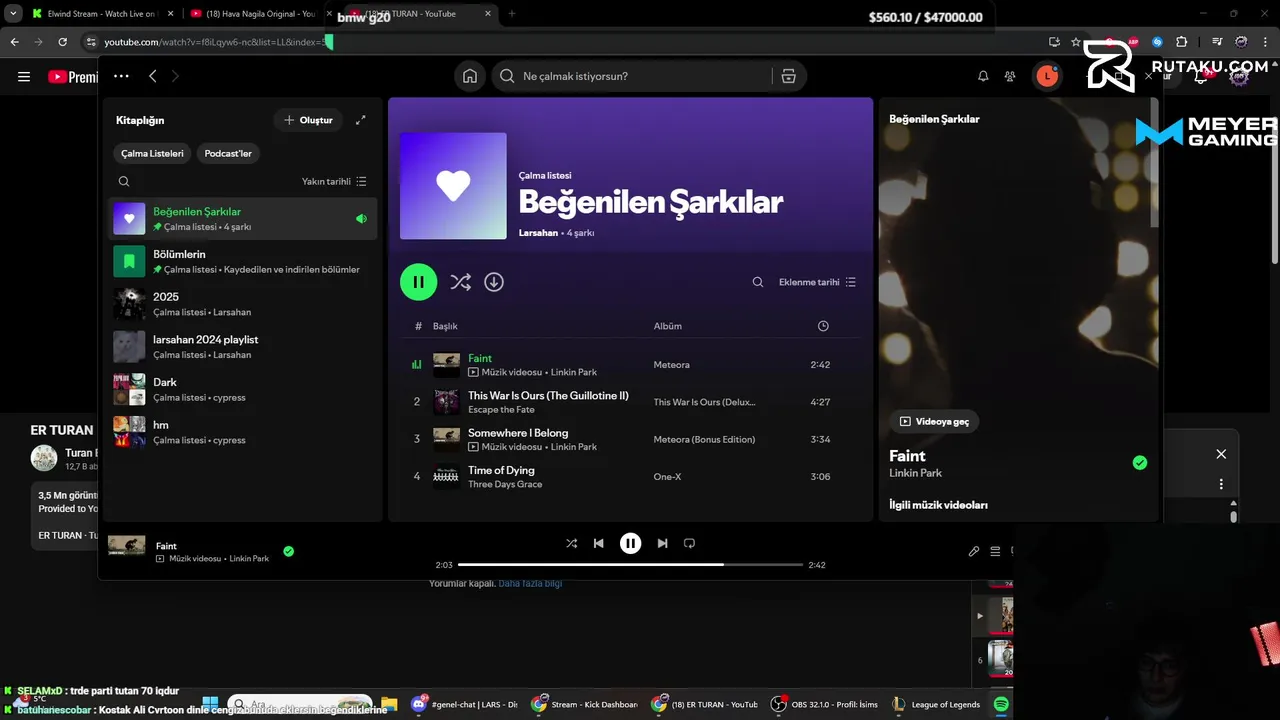Open File Explorer from taskbar
The width and height of the screenshot is (1280, 720).
[389, 704]
